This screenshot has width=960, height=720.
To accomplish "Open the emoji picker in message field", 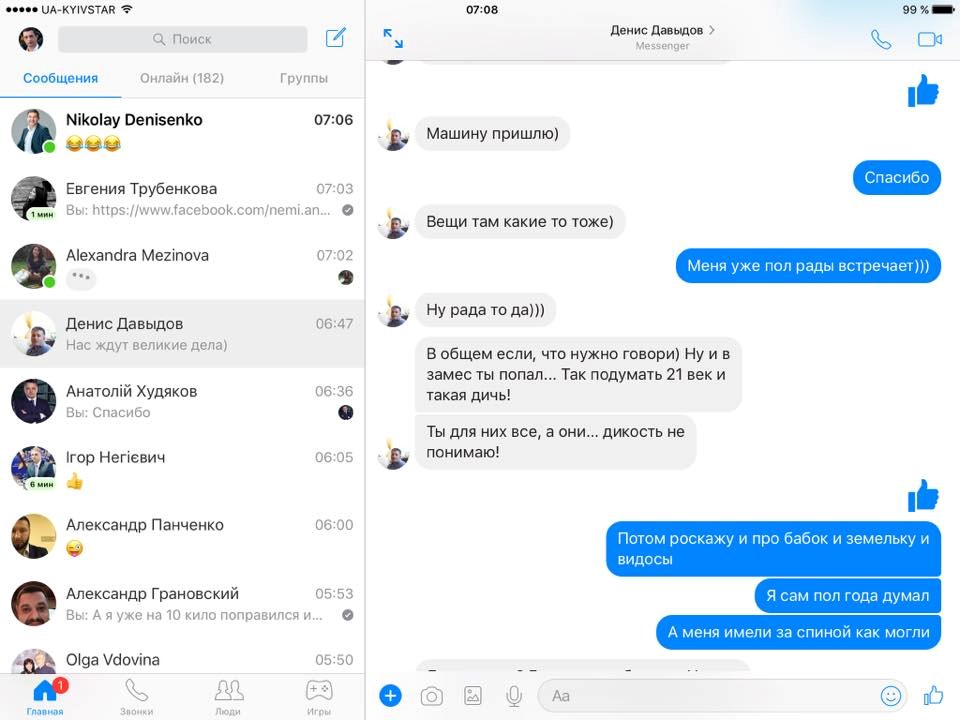I will (x=890, y=696).
